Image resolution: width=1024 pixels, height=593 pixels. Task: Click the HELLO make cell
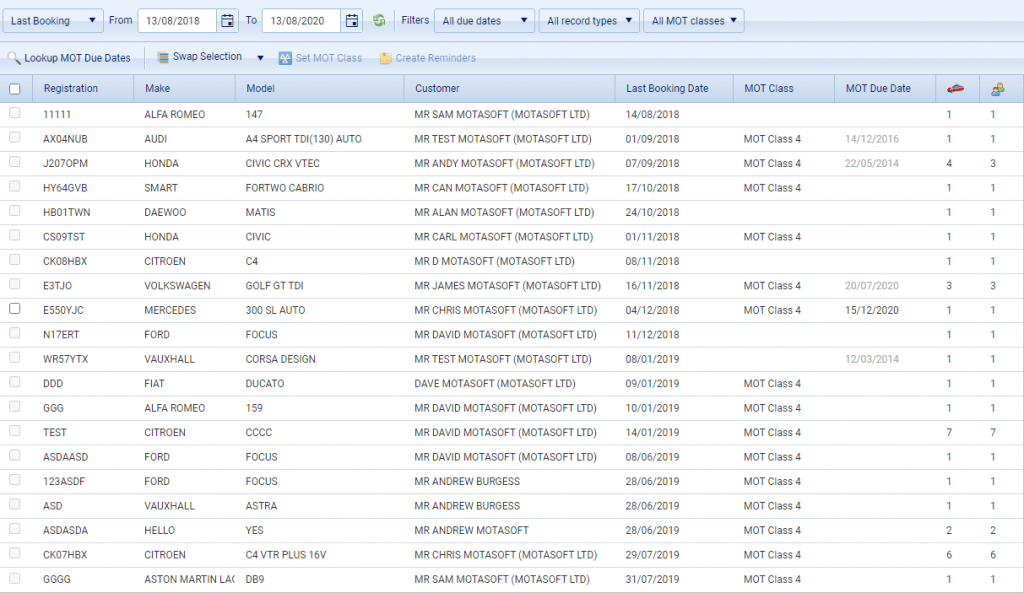coord(159,530)
